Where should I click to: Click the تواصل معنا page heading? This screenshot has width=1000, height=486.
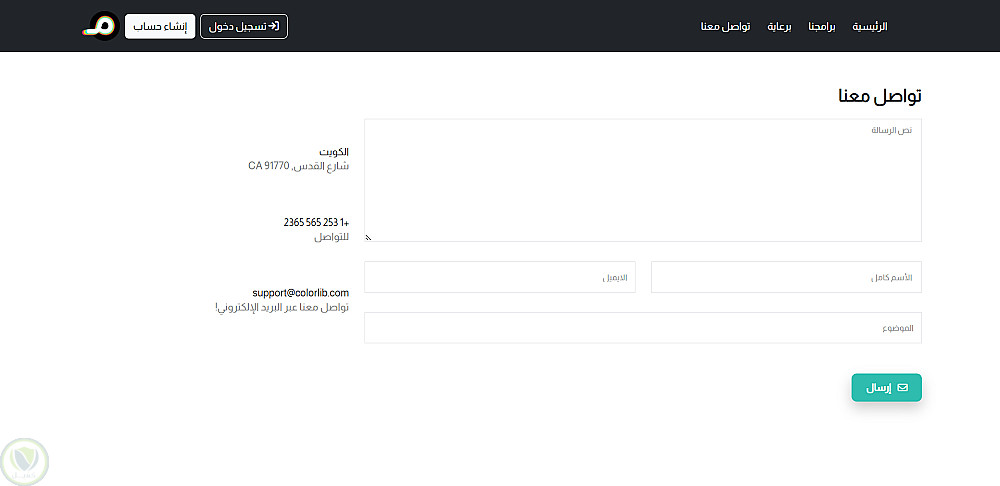pyautogui.click(x=880, y=96)
